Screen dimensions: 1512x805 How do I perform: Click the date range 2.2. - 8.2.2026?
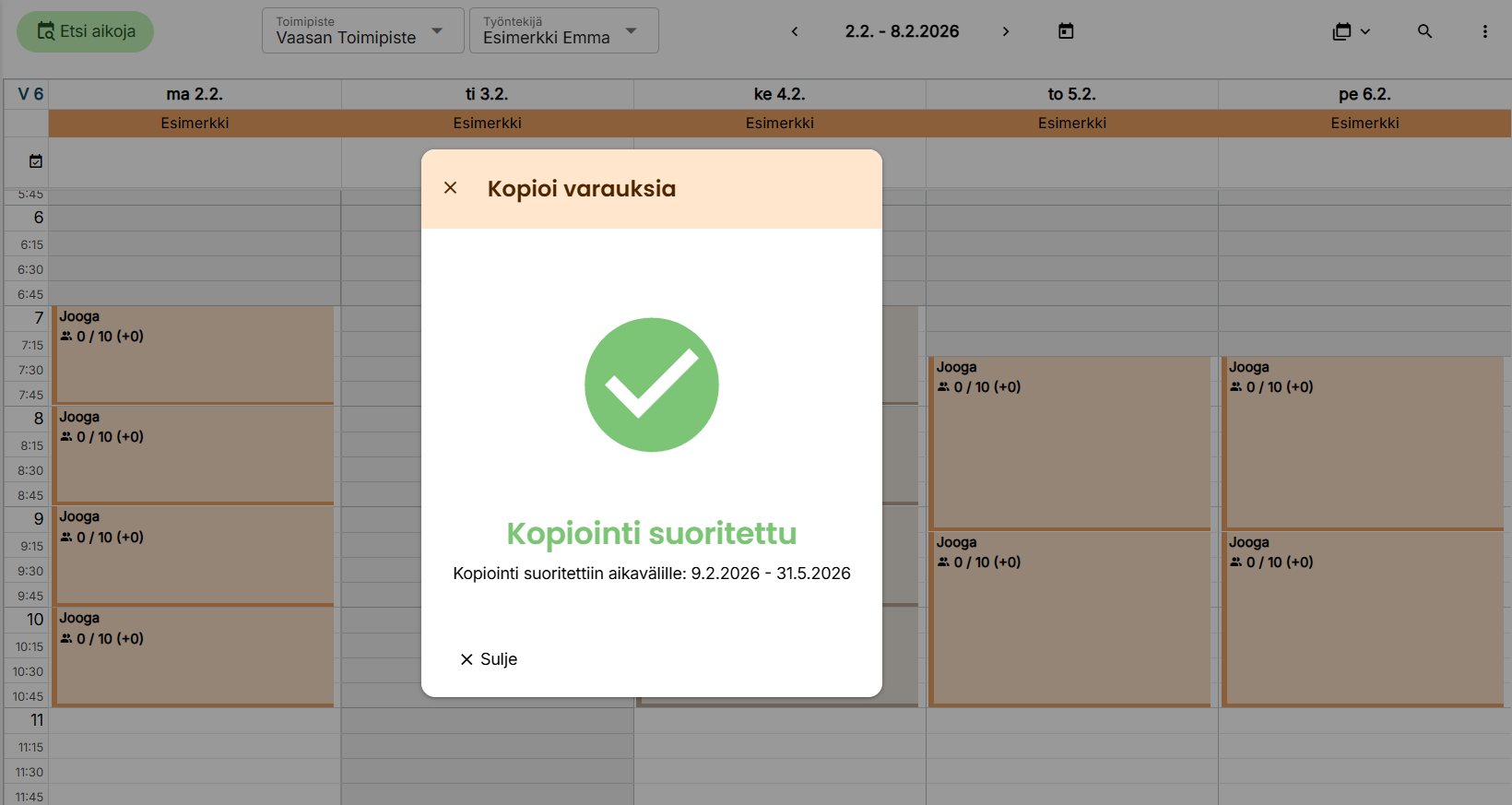tap(902, 31)
